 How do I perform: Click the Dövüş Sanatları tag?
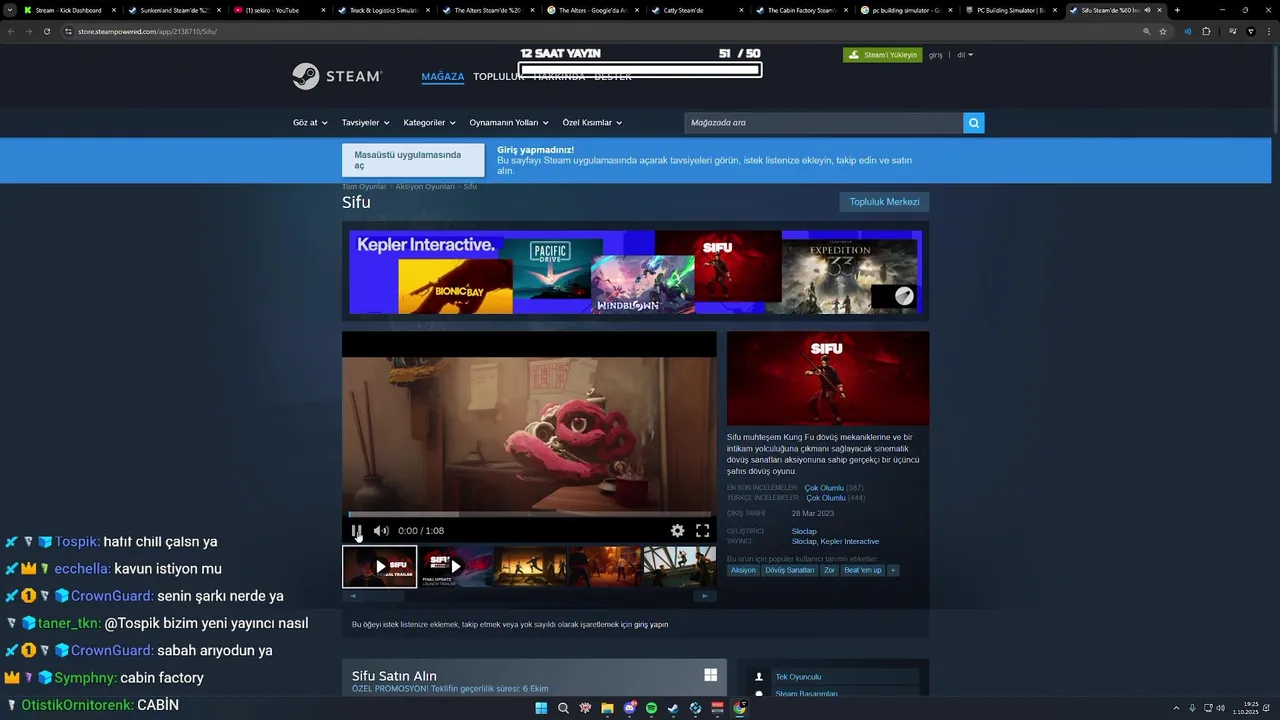[x=790, y=570]
